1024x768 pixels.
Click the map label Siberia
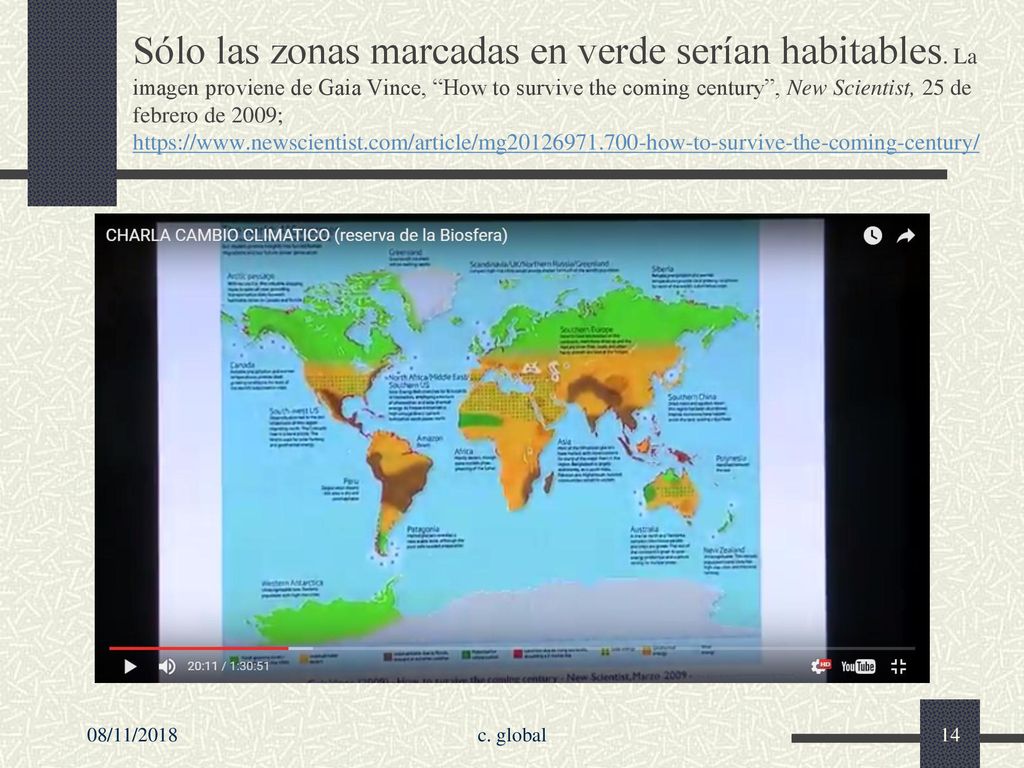662,269
